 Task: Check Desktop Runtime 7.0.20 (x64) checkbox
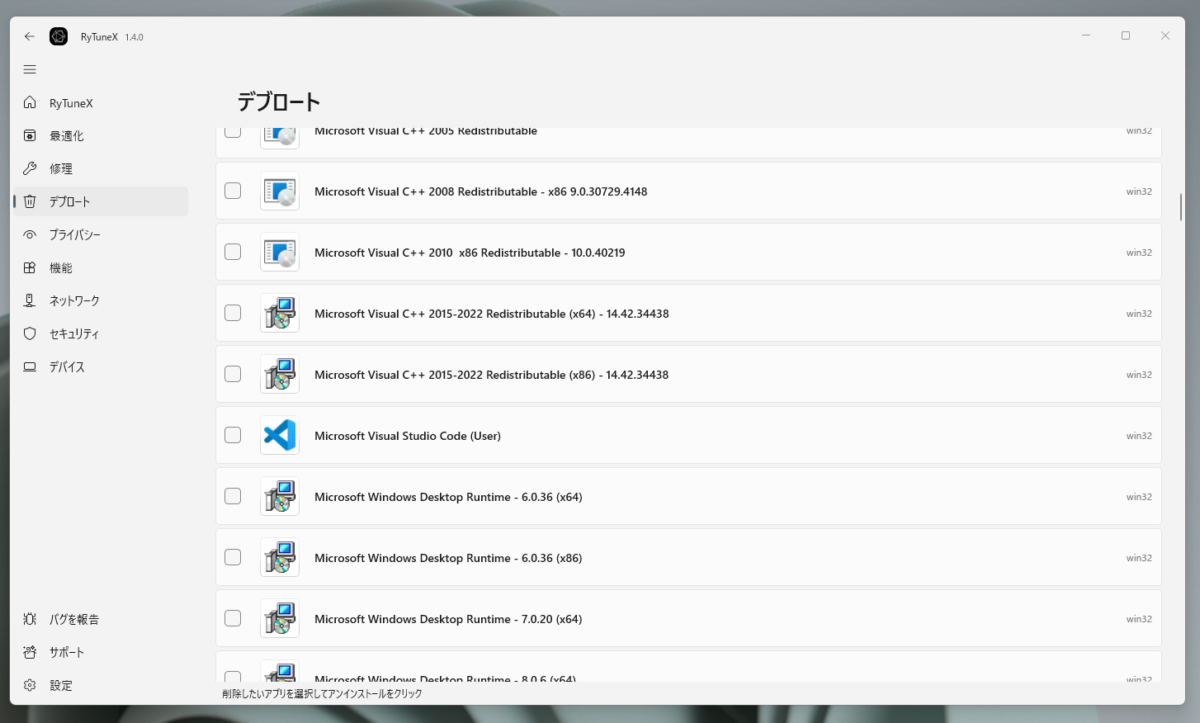232,618
